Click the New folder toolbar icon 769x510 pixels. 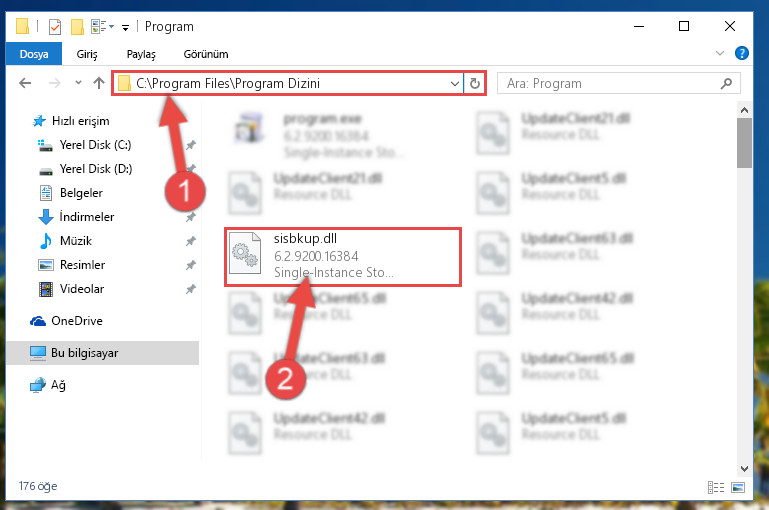pos(77,26)
